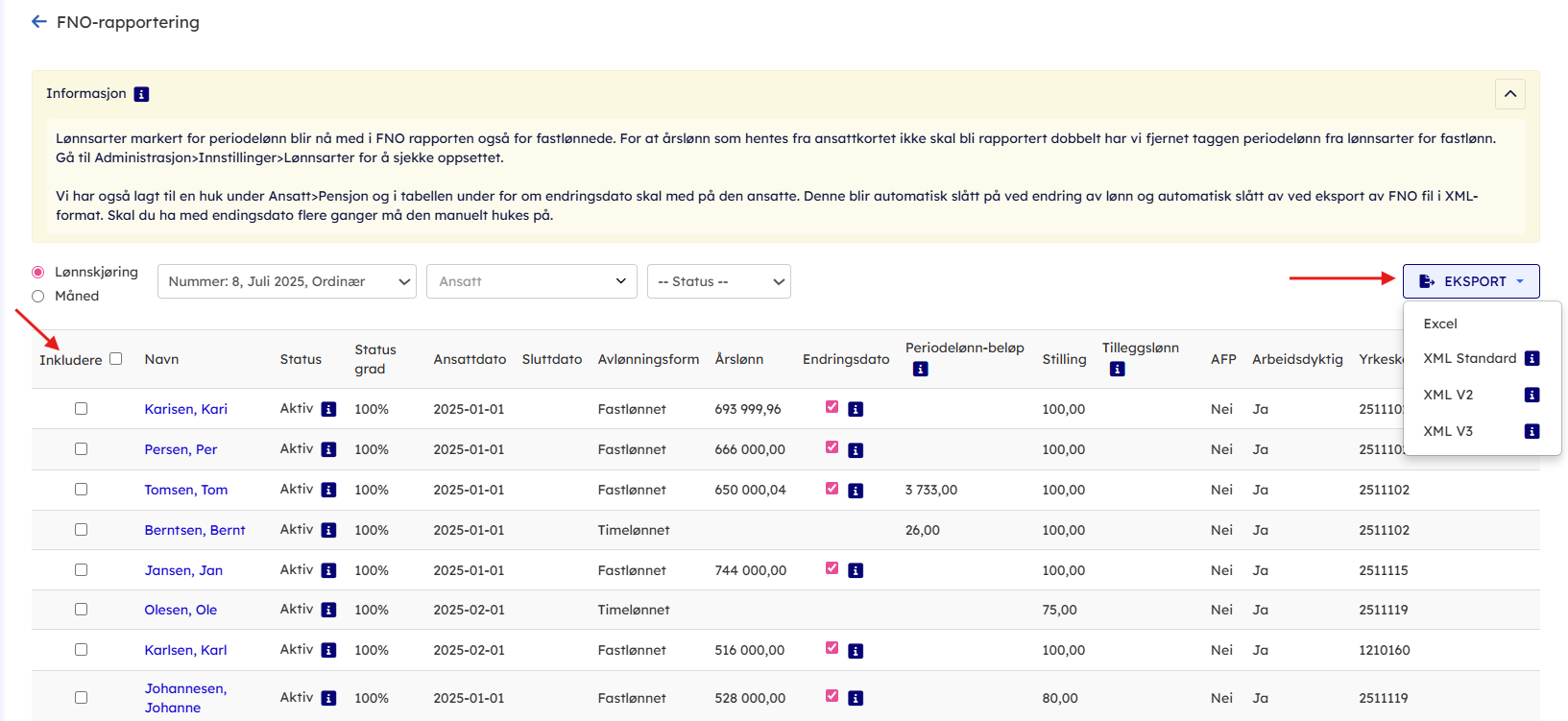Screen dimensions: 1568x721
Task: Click info icon under Periodelønn-beløp header
Action: [x=920, y=369]
